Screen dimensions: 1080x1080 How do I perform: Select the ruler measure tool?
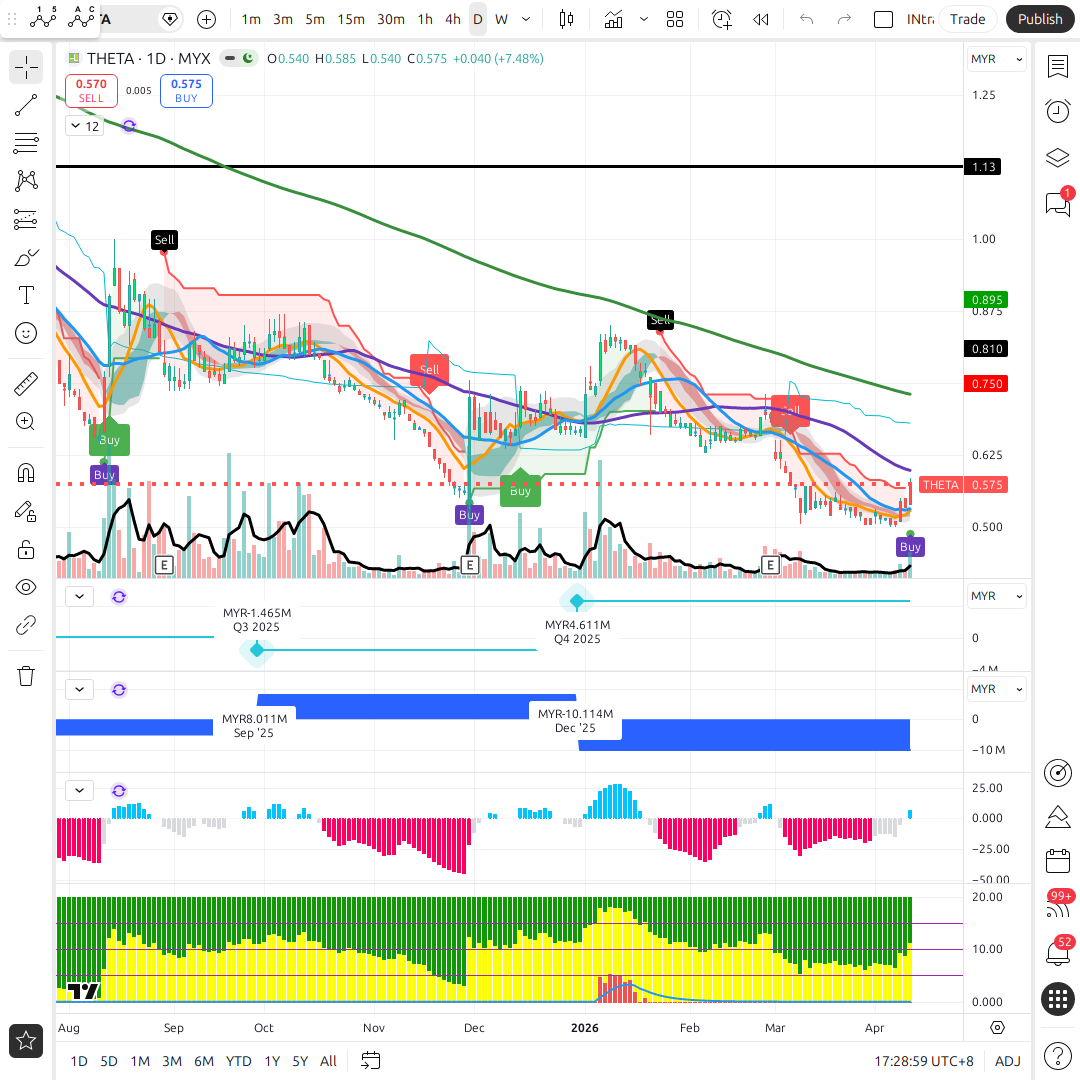(x=26, y=383)
